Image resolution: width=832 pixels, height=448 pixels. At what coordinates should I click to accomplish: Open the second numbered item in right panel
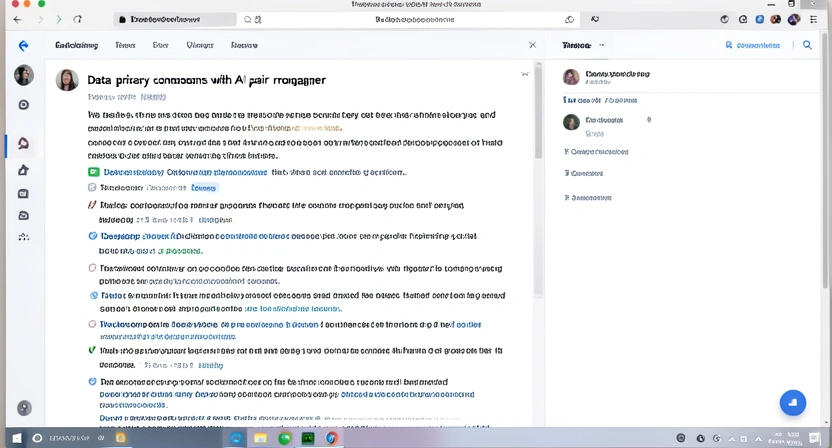point(584,173)
